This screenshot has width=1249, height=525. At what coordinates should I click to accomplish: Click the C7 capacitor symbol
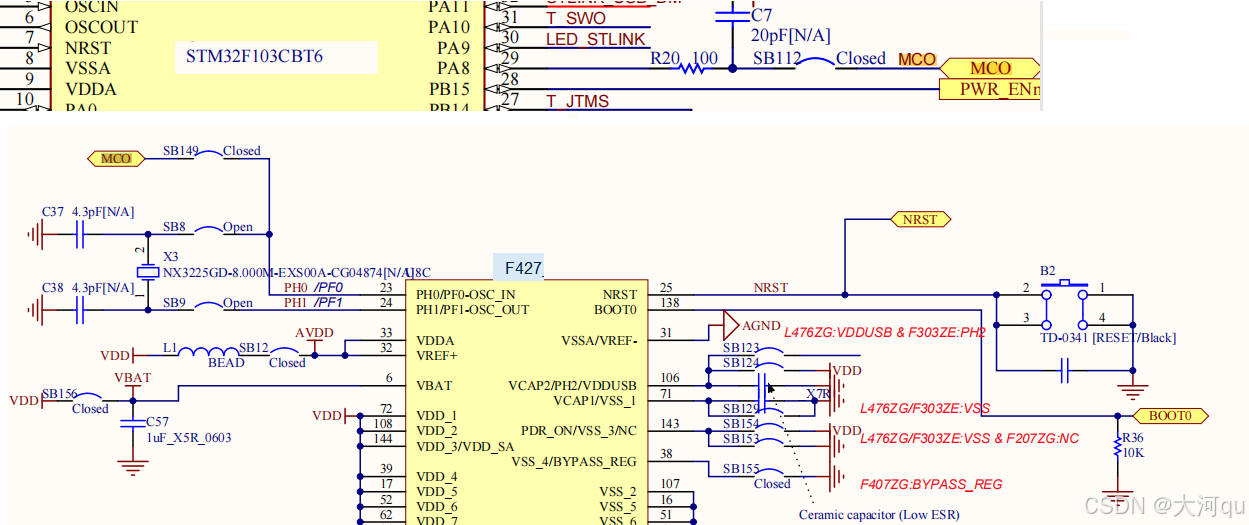coord(733,15)
